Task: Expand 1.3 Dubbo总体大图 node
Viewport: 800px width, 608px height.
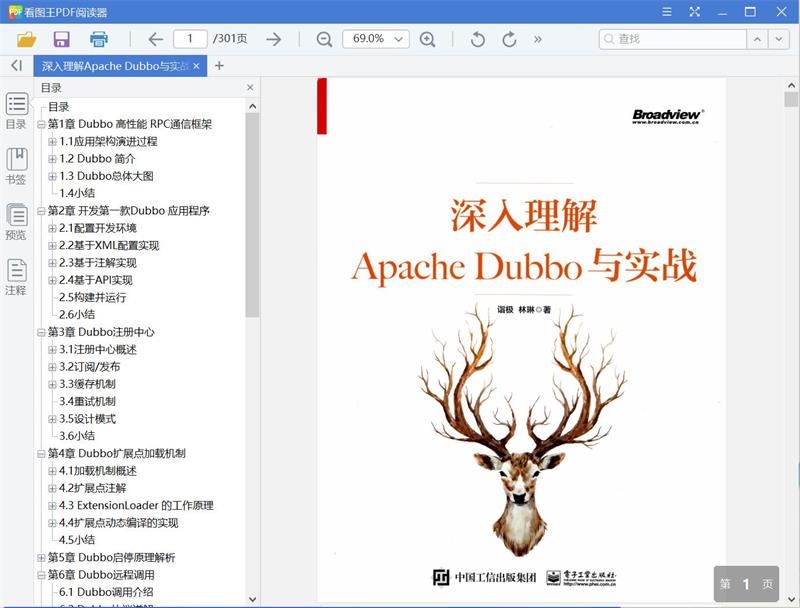Action: pyautogui.click(x=52, y=176)
